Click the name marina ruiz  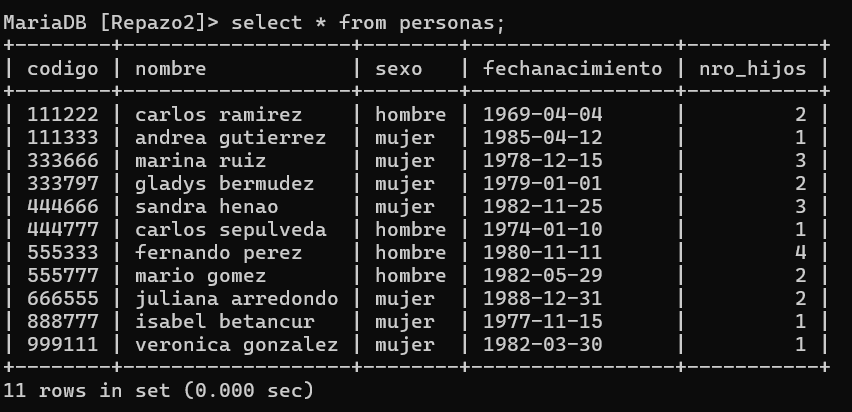(201, 161)
